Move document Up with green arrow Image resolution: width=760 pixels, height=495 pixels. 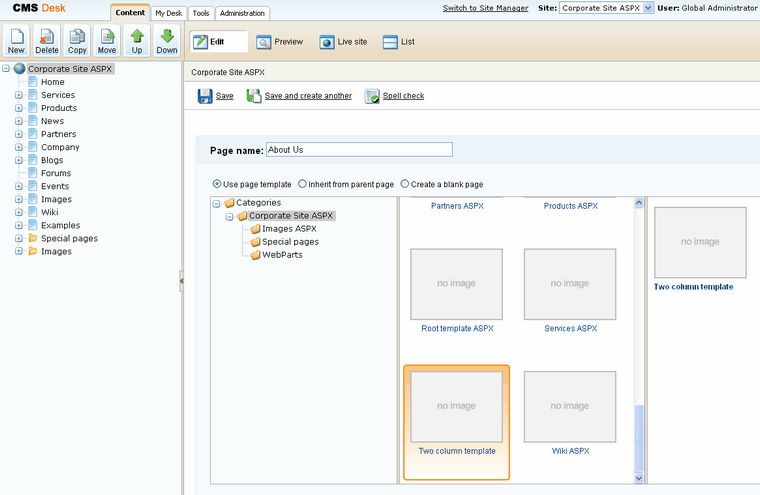coord(137,41)
